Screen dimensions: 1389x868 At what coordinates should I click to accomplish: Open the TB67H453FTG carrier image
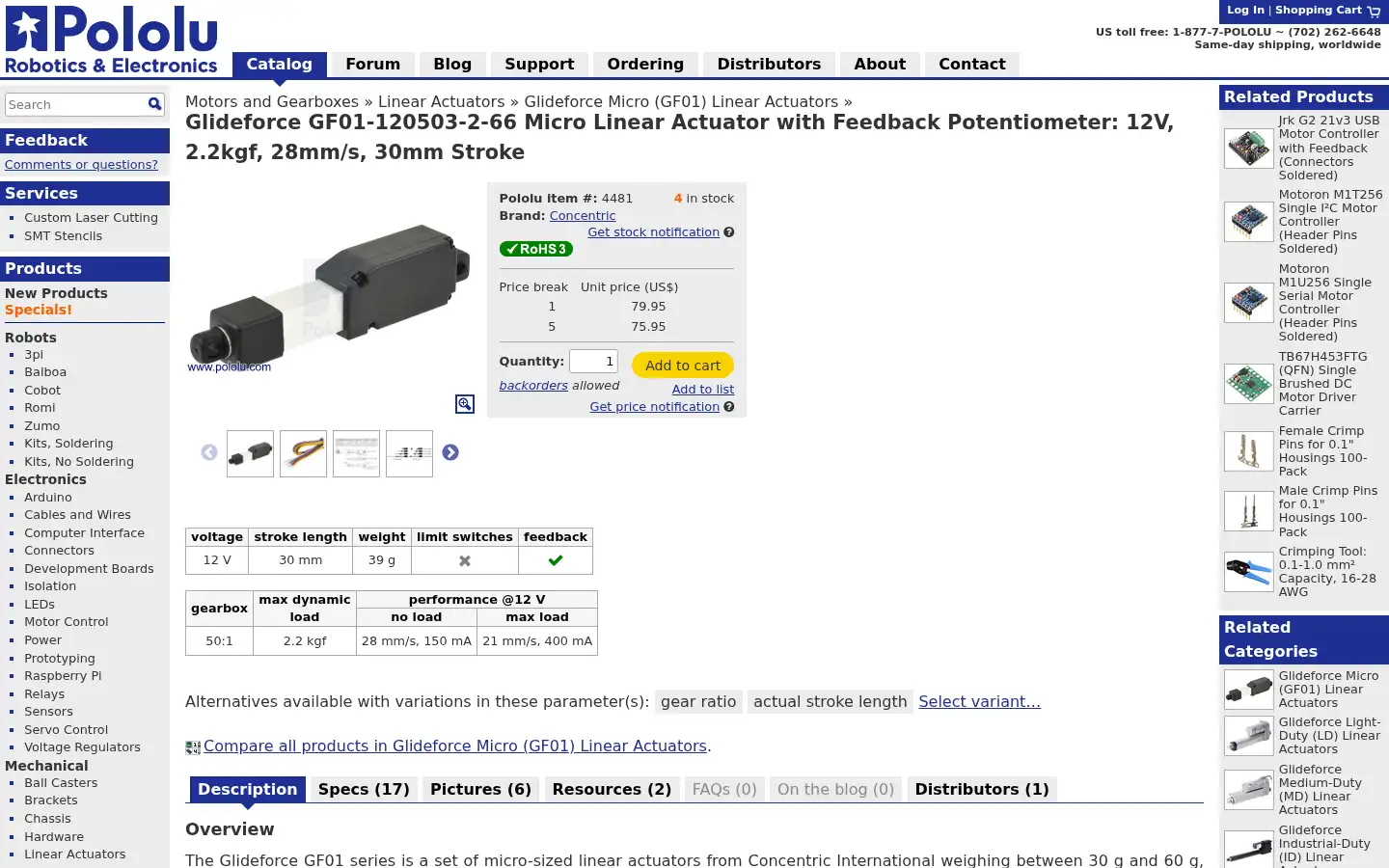[1249, 384]
